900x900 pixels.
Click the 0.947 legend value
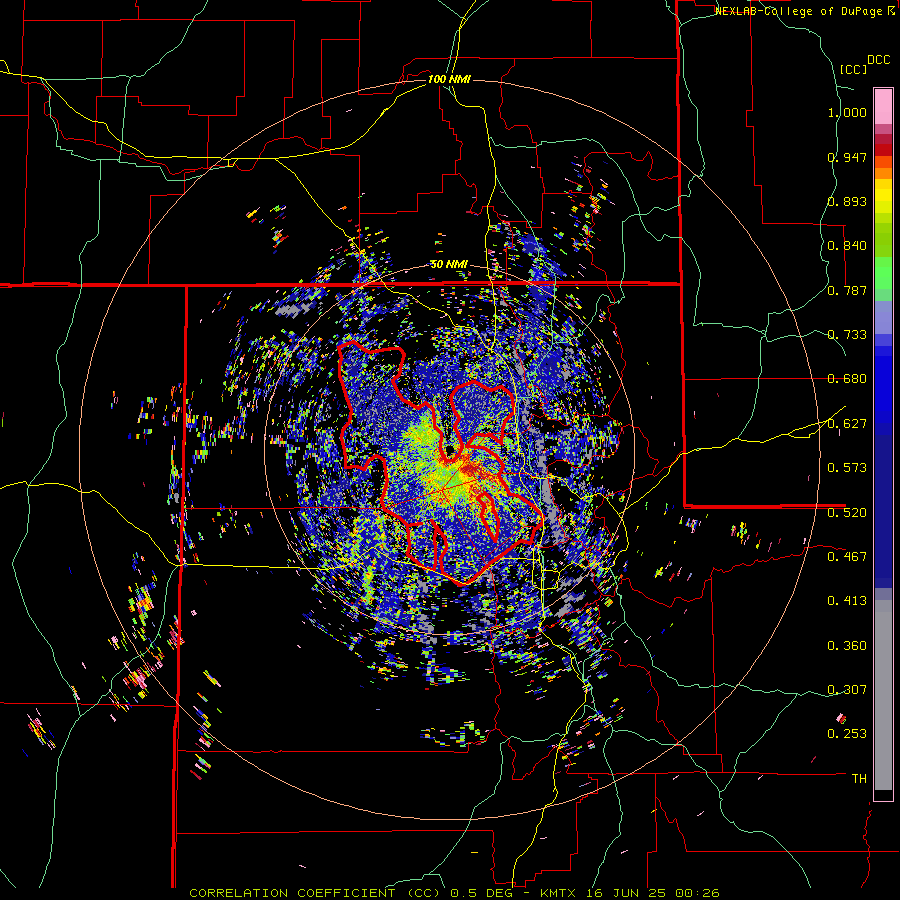847,157
